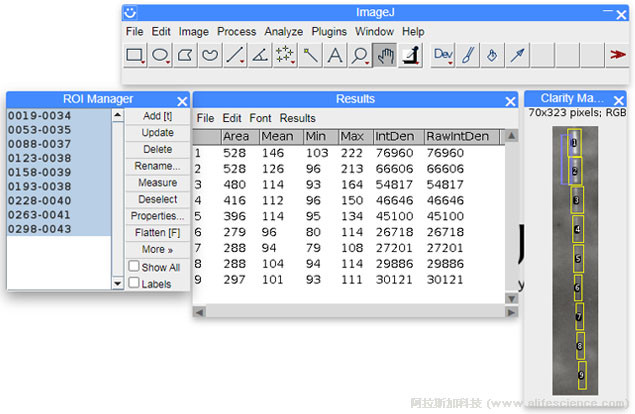
Task: Click the Mean column header in Results
Action: (x=277, y=137)
